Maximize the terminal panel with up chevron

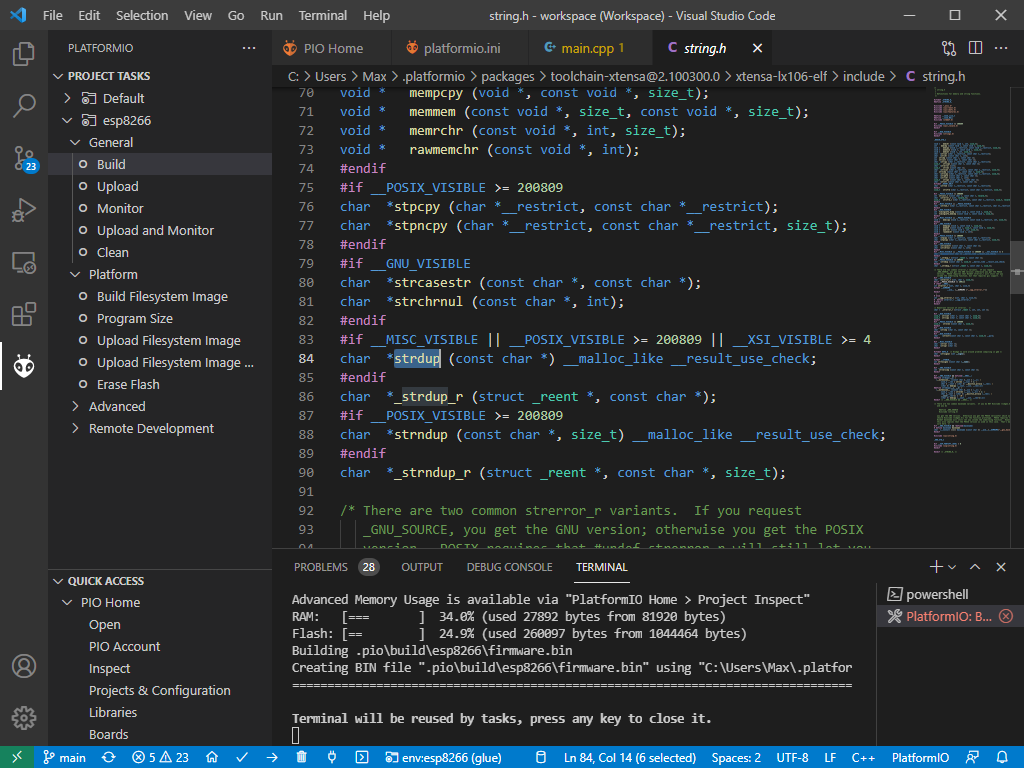tap(975, 567)
